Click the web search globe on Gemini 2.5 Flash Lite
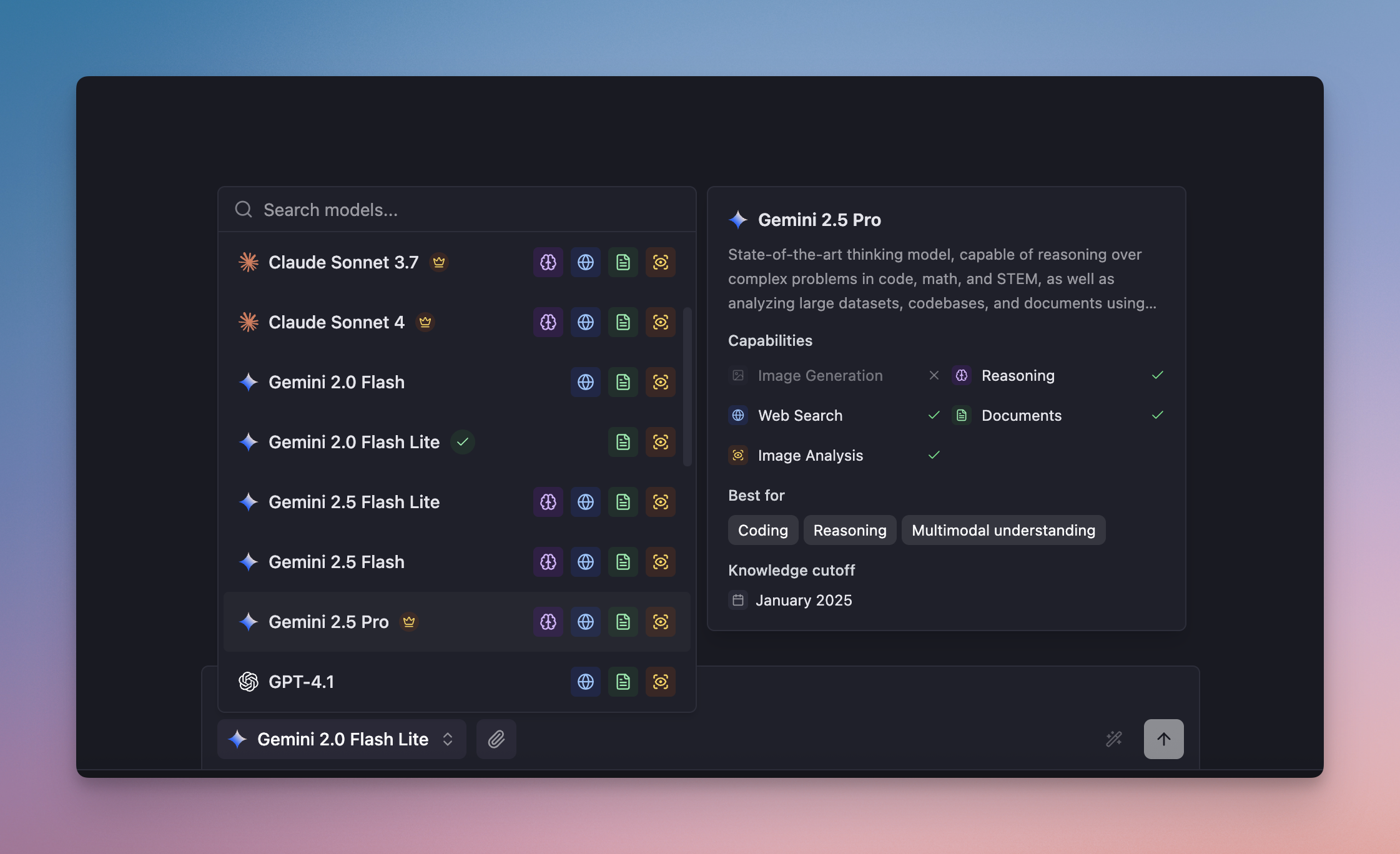 [x=586, y=502]
